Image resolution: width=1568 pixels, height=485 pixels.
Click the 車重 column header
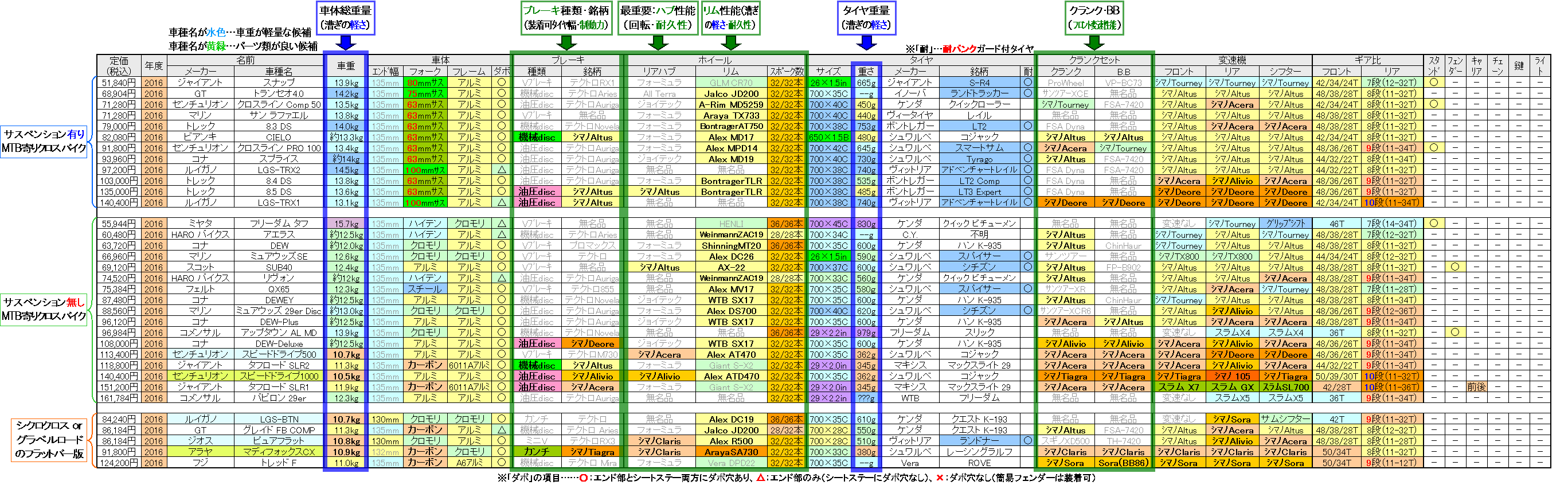coord(346,66)
